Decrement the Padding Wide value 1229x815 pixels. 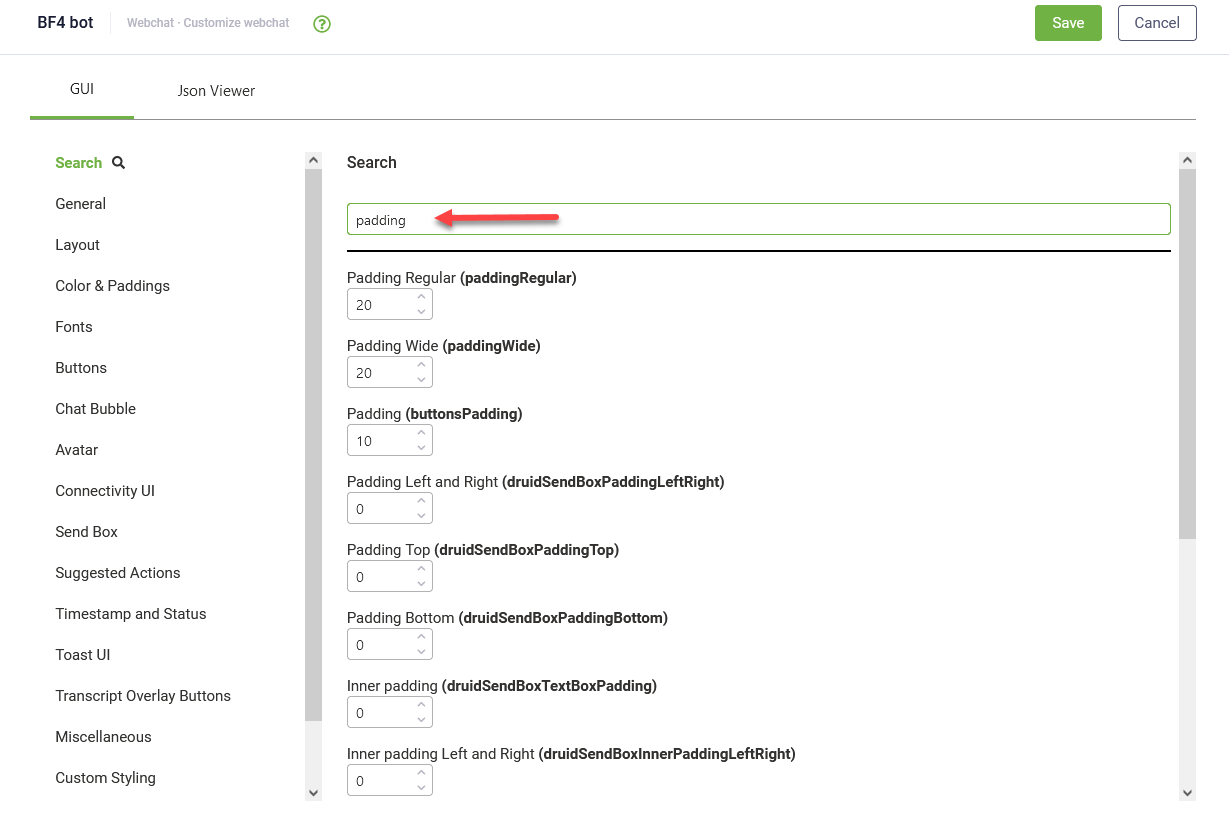click(422, 378)
